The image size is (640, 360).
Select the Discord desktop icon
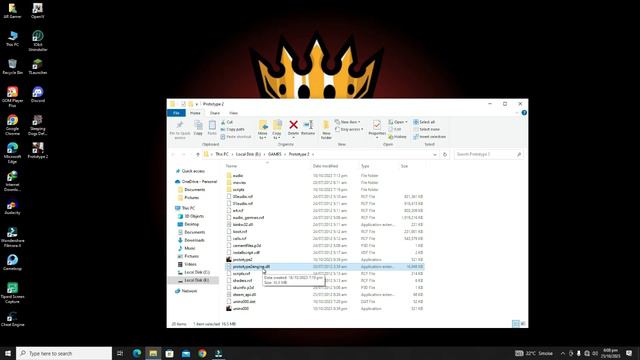click(x=38, y=95)
